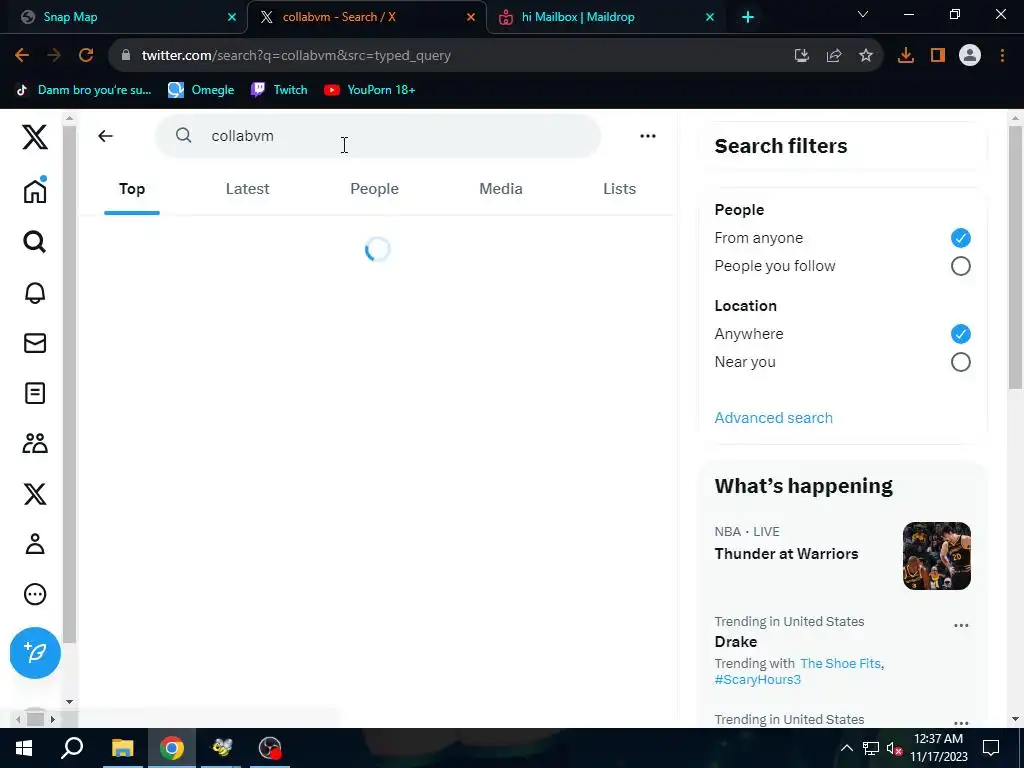
Task: Click the blue compose Post button
Action: [x=35, y=652]
